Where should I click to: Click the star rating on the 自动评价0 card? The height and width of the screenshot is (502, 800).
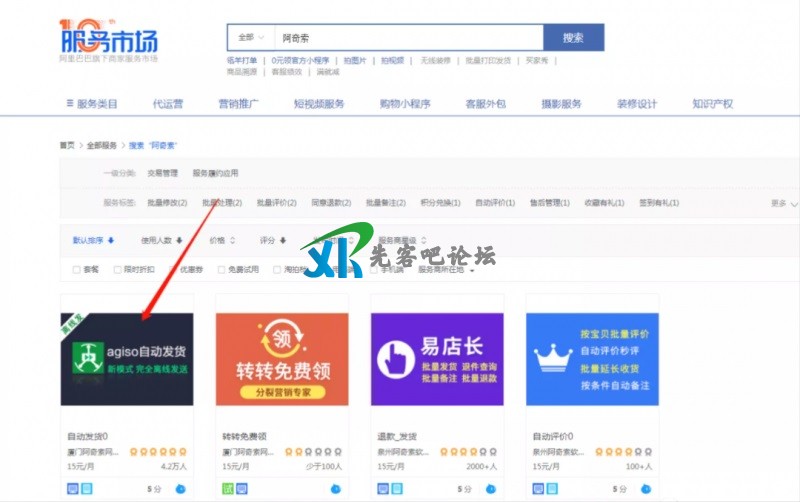623,452
